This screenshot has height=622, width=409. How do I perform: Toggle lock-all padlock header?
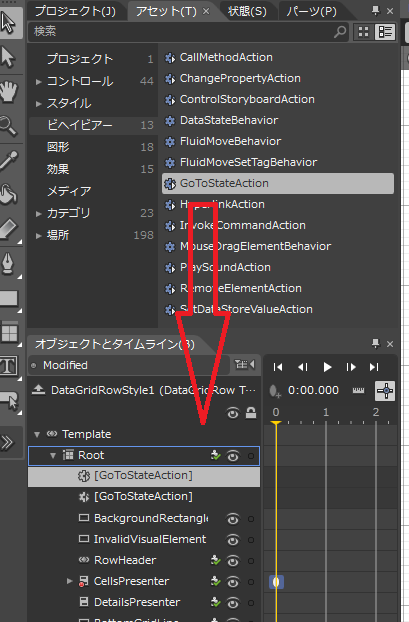251,413
